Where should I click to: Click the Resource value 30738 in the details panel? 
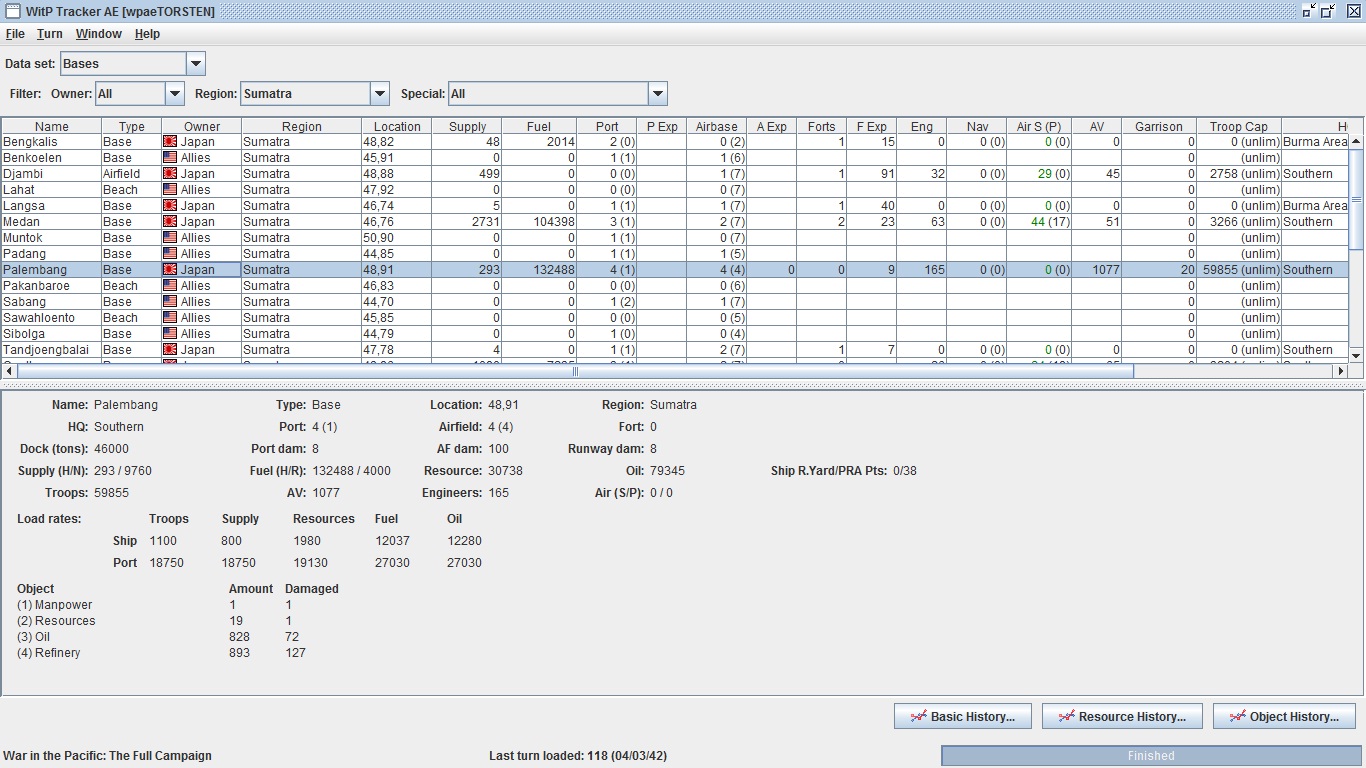coord(505,471)
